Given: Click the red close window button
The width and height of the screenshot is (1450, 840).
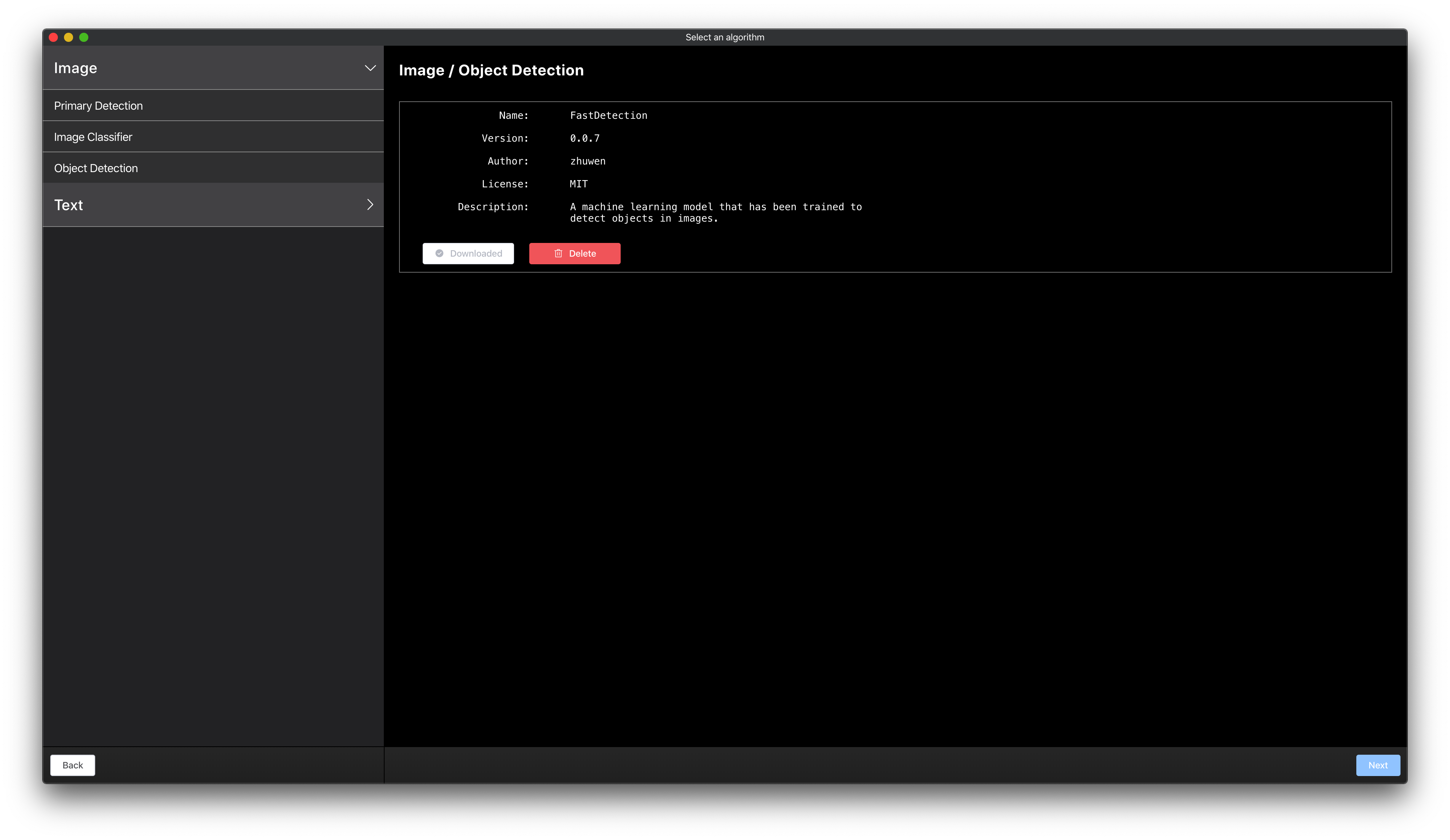Looking at the screenshot, I should tap(54, 37).
